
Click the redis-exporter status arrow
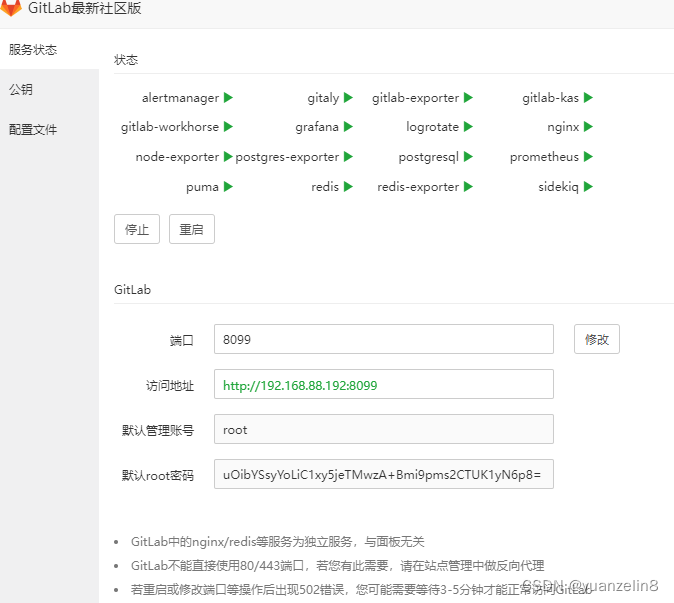coord(468,187)
